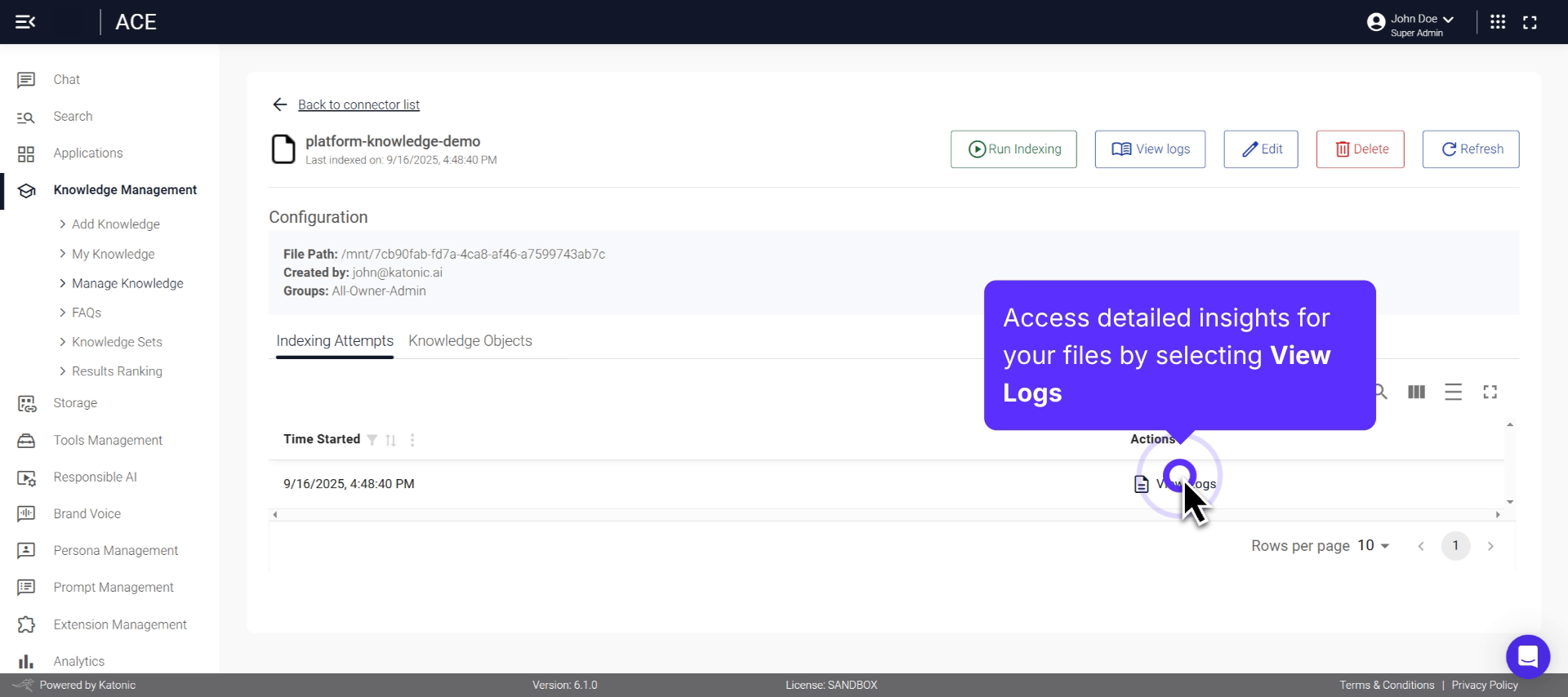Open show/hide columns icon
The height and width of the screenshot is (697, 1568).
(x=1417, y=393)
